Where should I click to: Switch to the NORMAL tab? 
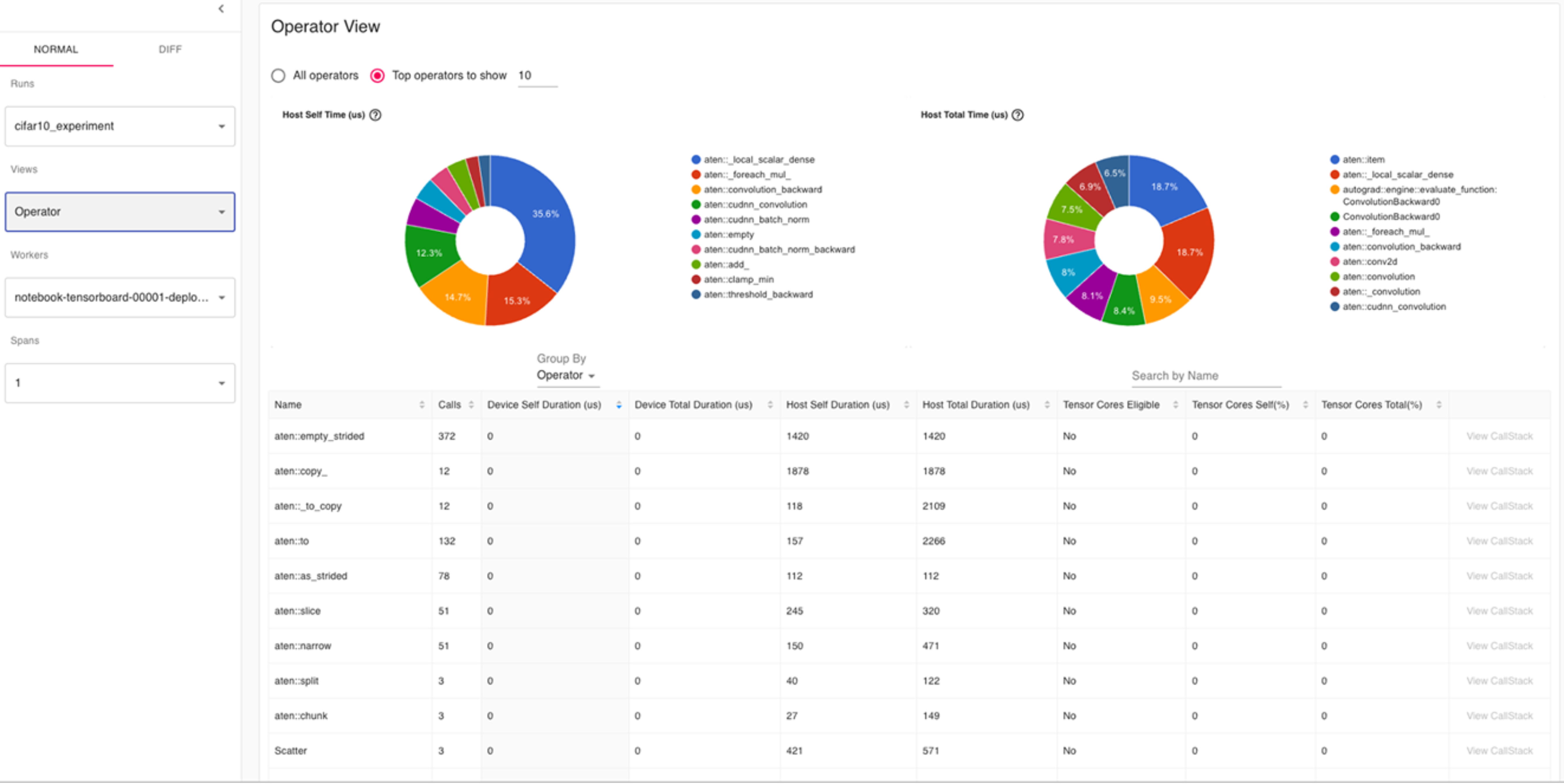[56, 49]
